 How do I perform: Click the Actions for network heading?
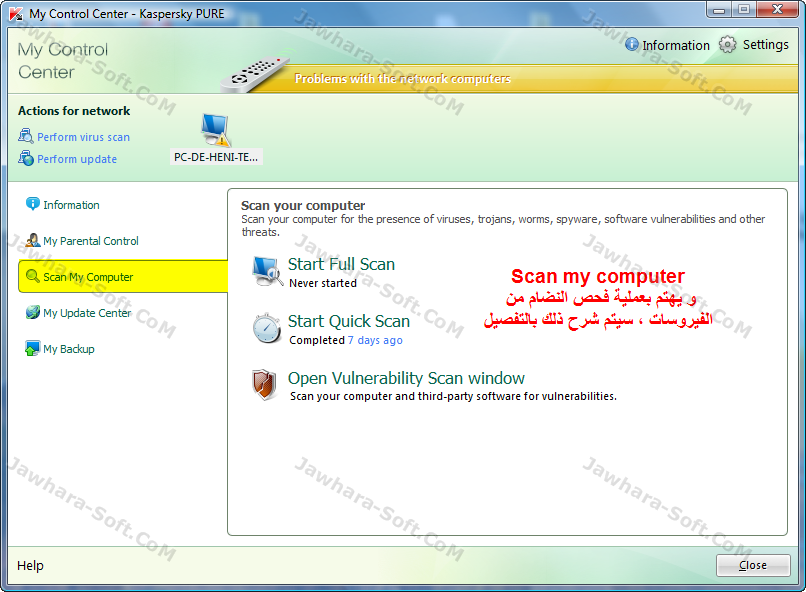point(74,111)
